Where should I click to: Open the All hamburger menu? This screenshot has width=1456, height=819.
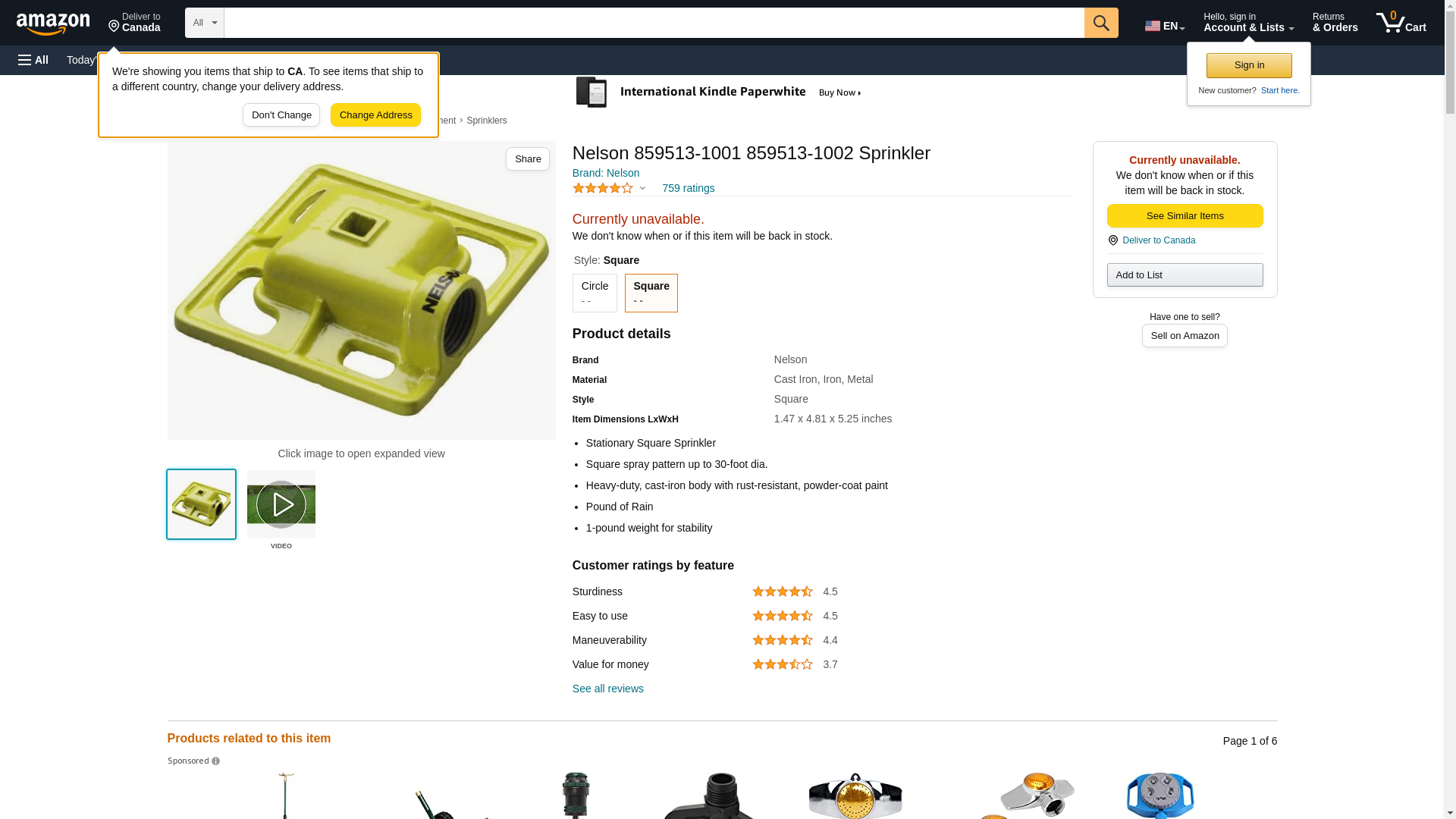pyautogui.click(x=33, y=60)
